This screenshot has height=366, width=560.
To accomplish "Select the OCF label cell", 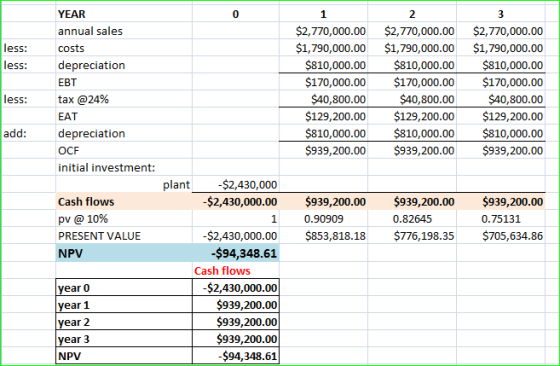I will click(x=124, y=151).
